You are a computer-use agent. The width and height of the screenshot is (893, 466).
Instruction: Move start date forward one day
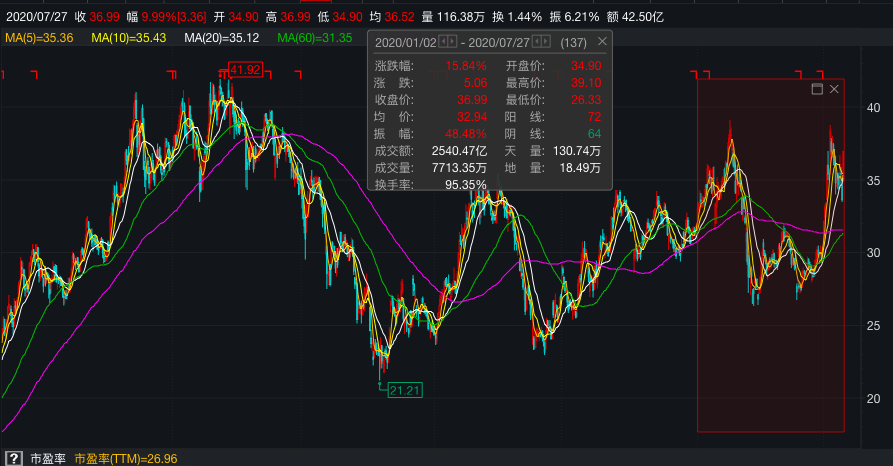click(452, 42)
